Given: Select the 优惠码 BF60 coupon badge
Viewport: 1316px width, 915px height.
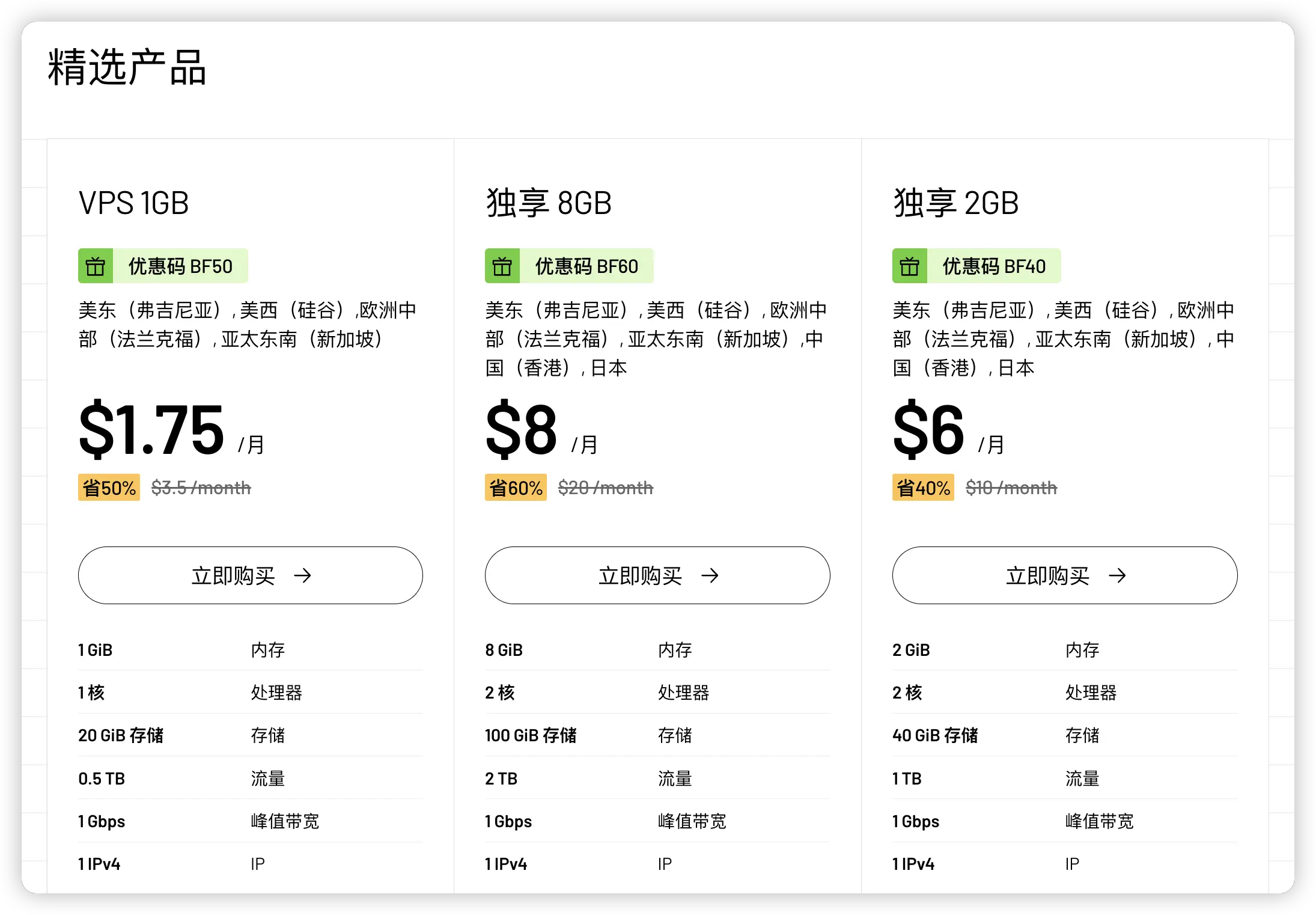Looking at the screenshot, I should (569, 266).
